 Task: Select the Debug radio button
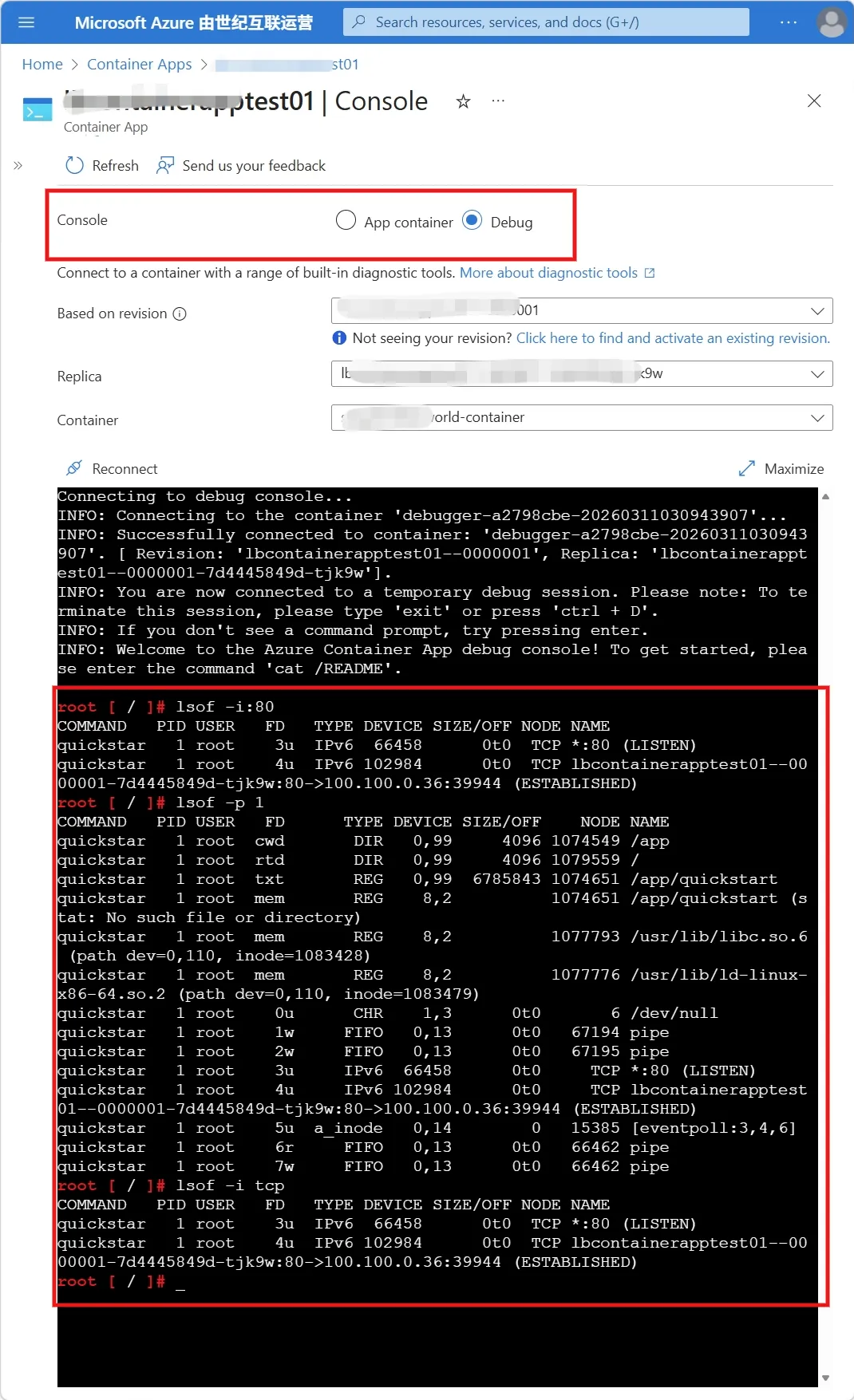(472, 220)
